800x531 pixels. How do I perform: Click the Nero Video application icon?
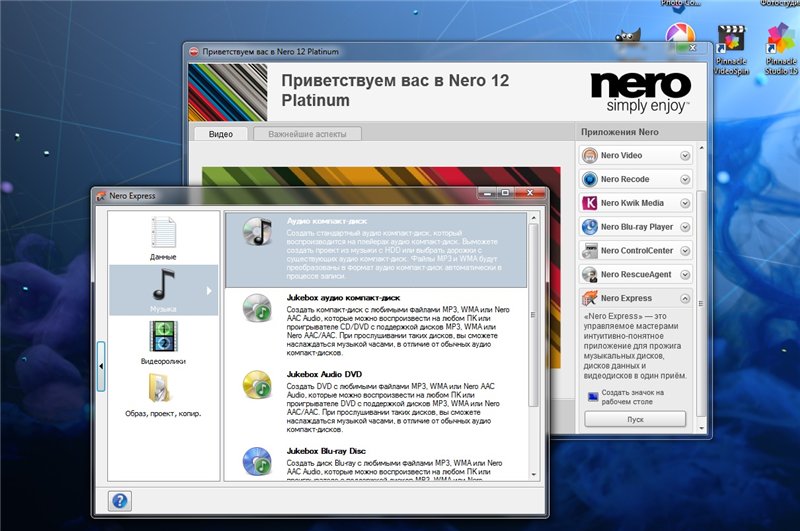pyautogui.click(x=590, y=155)
